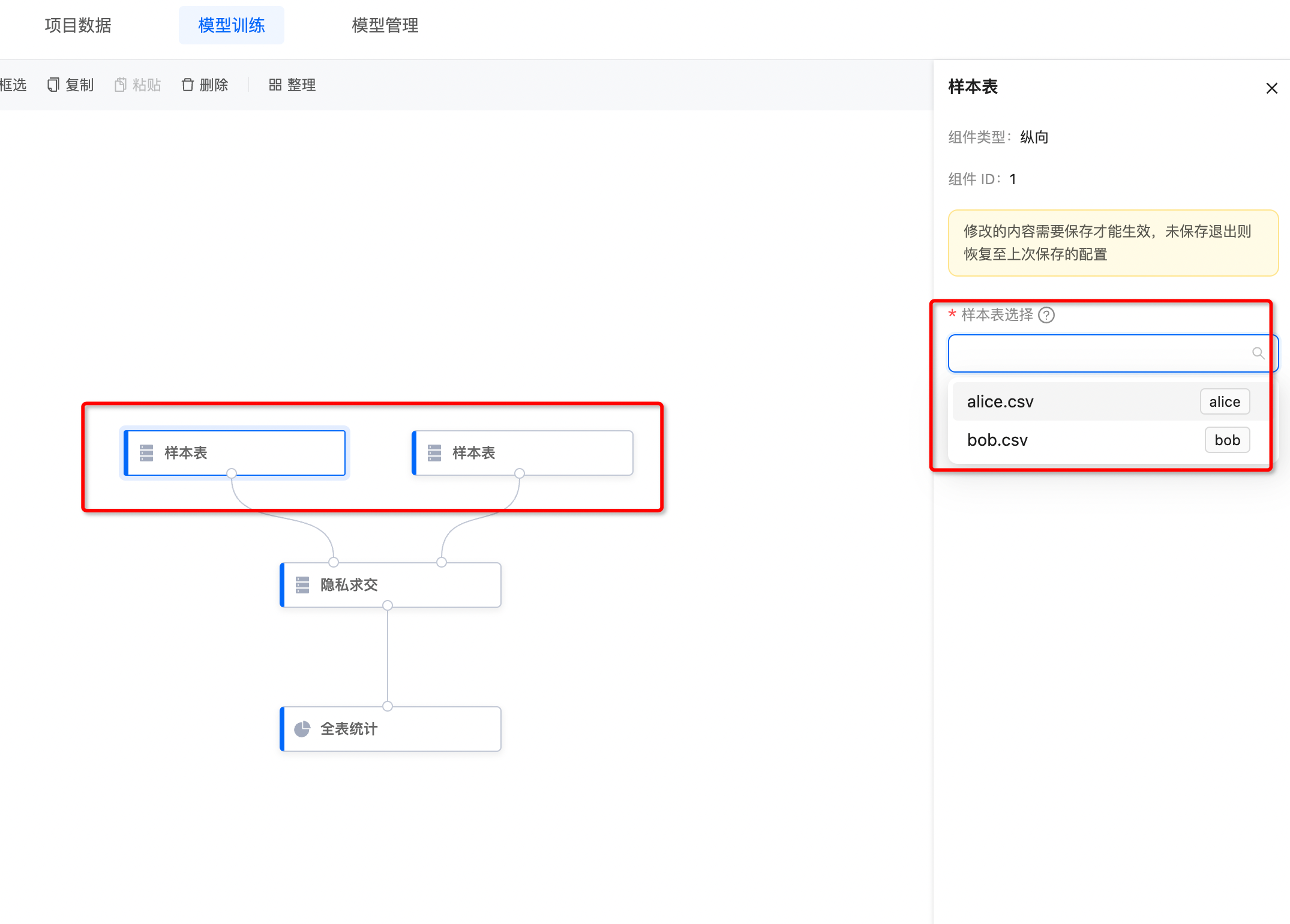Select the left 样本表 node on the canvas
The image size is (1290, 924).
pyautogui.click(x=235, y=453)
